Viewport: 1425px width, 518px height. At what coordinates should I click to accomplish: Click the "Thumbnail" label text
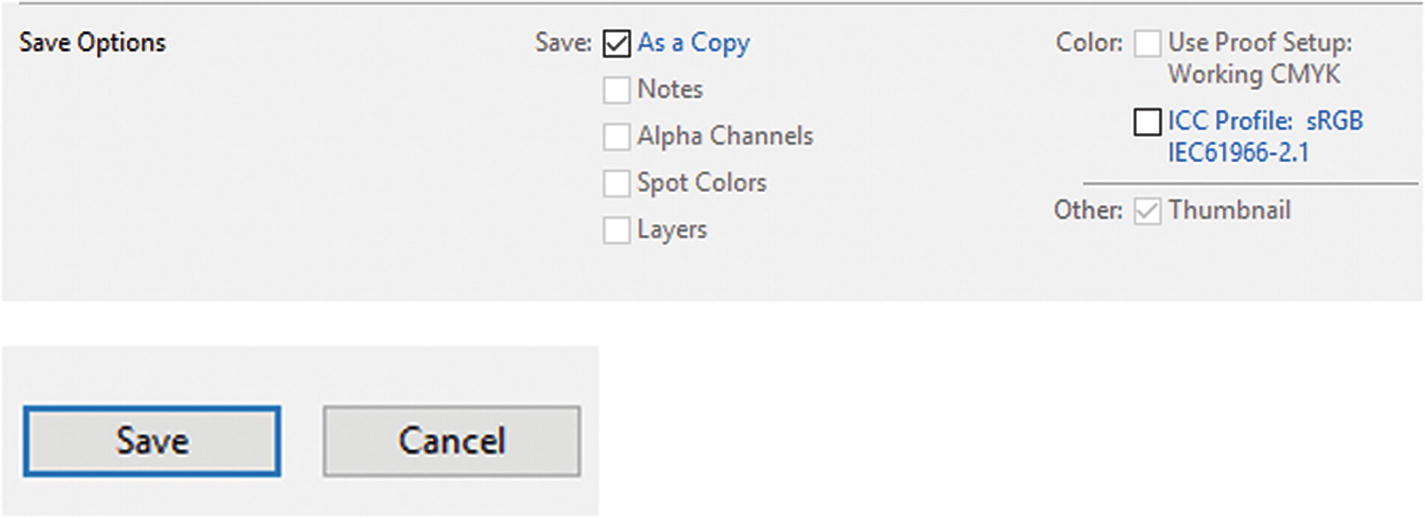click(x=1229, y=211)
